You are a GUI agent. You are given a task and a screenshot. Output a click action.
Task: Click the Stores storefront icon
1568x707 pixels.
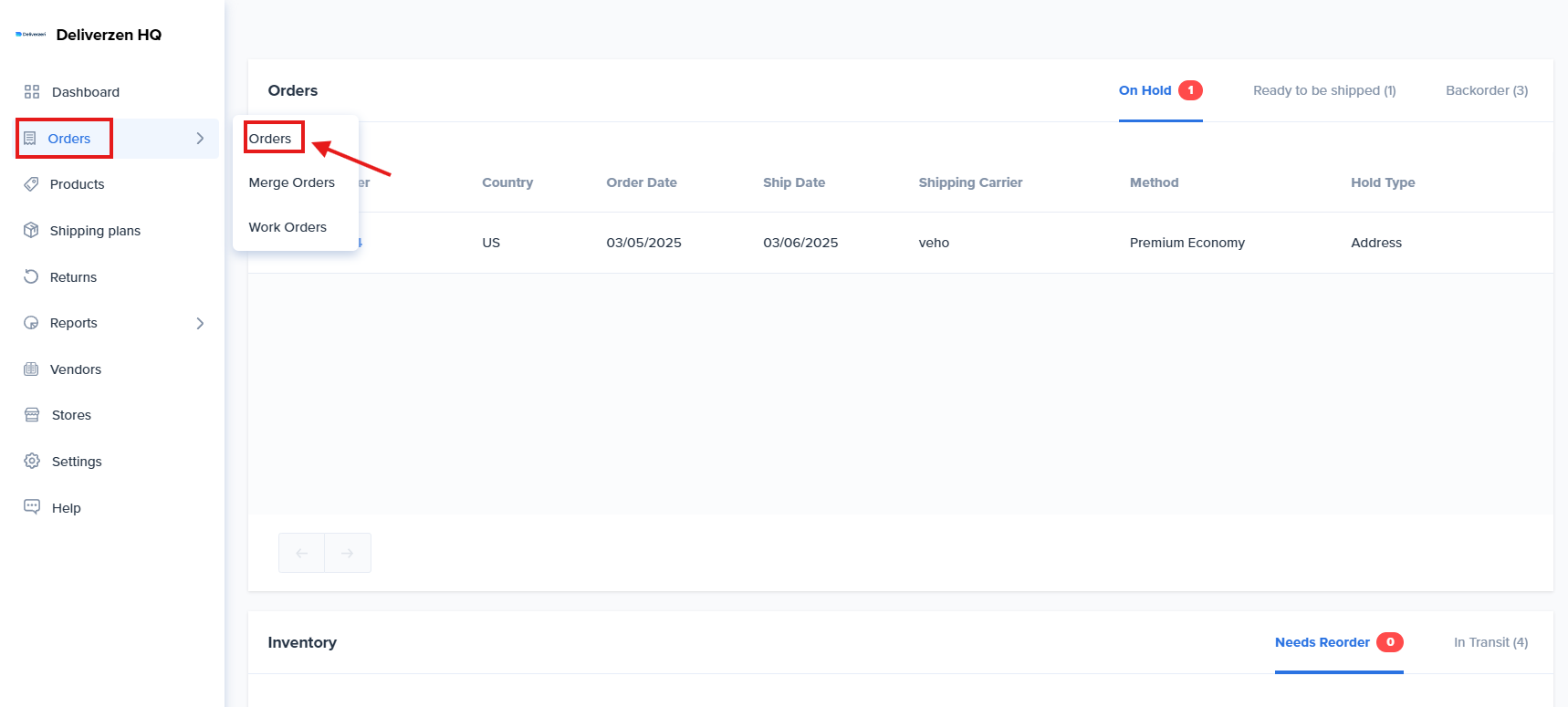point(32,415)
